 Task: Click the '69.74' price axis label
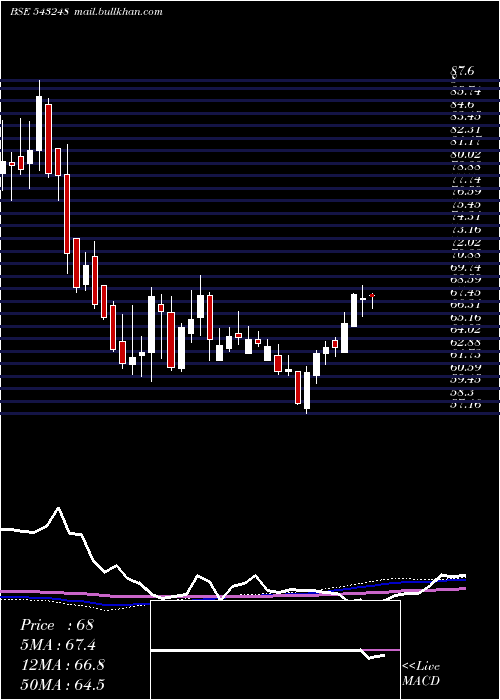pyautogui.click(x=466, y=267)
